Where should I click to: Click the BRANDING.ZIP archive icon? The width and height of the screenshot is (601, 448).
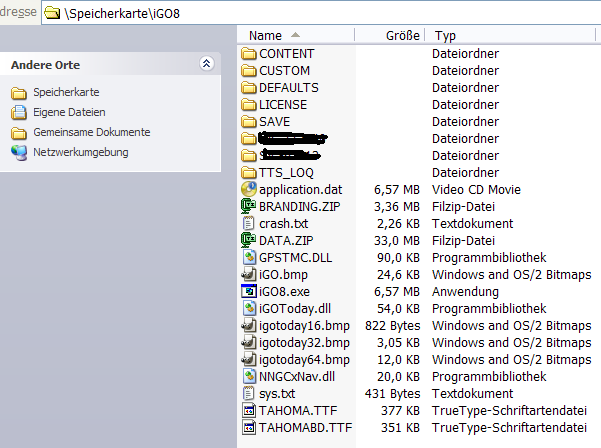tap(249, 206)
